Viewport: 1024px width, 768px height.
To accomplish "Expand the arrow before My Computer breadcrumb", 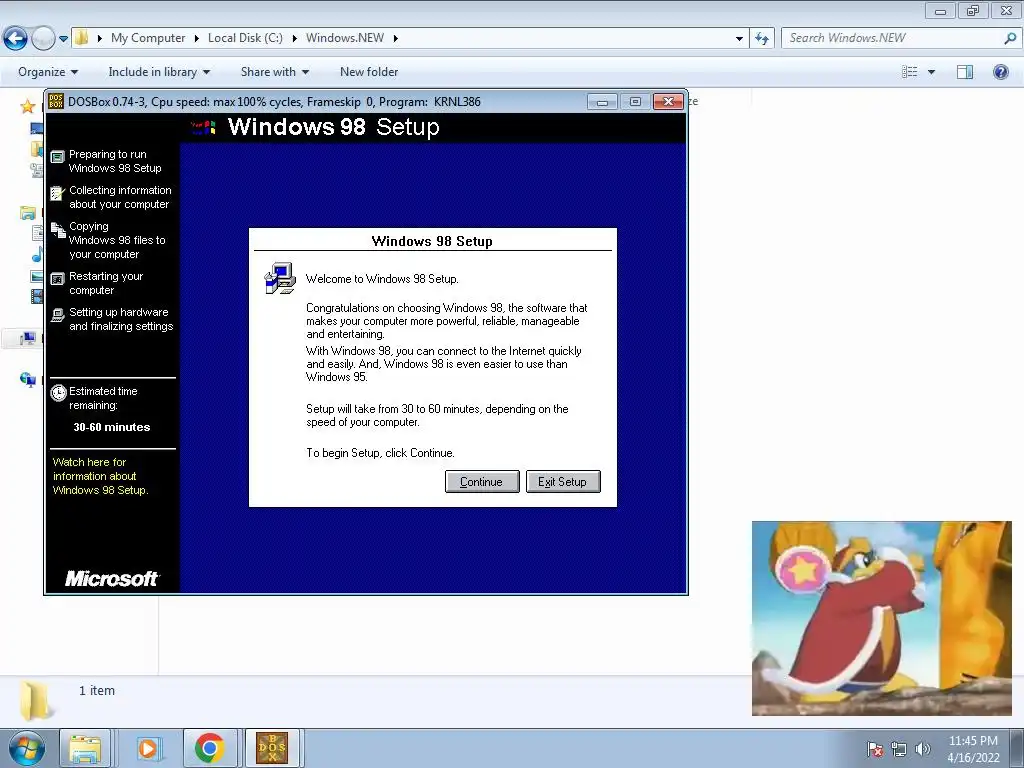I will click(100, 39).
